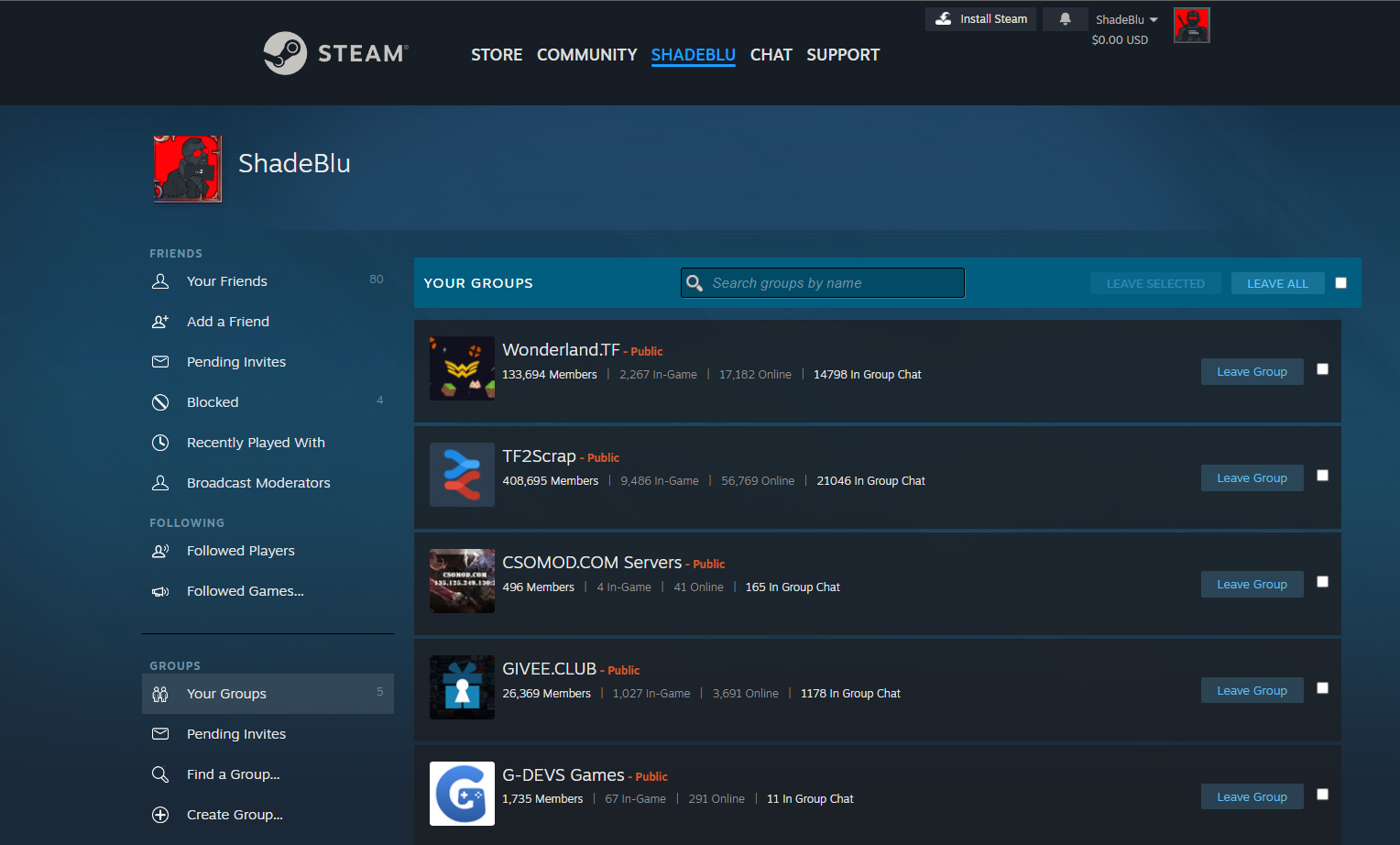The height and width of the screenshot is (845, 1400).
Task: Click the Recently Played With clock icon
Action: tap(160, 443)
